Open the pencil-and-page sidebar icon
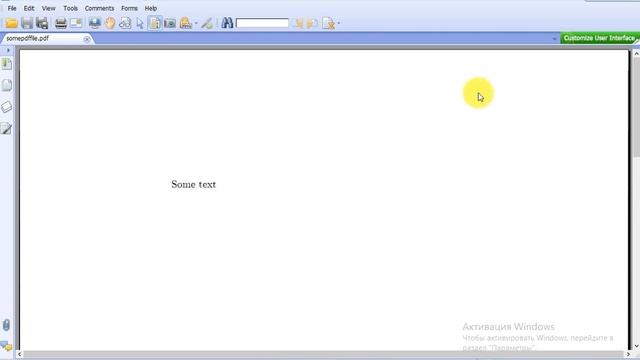This screenshot has width=640, height=360. [7, 129]
